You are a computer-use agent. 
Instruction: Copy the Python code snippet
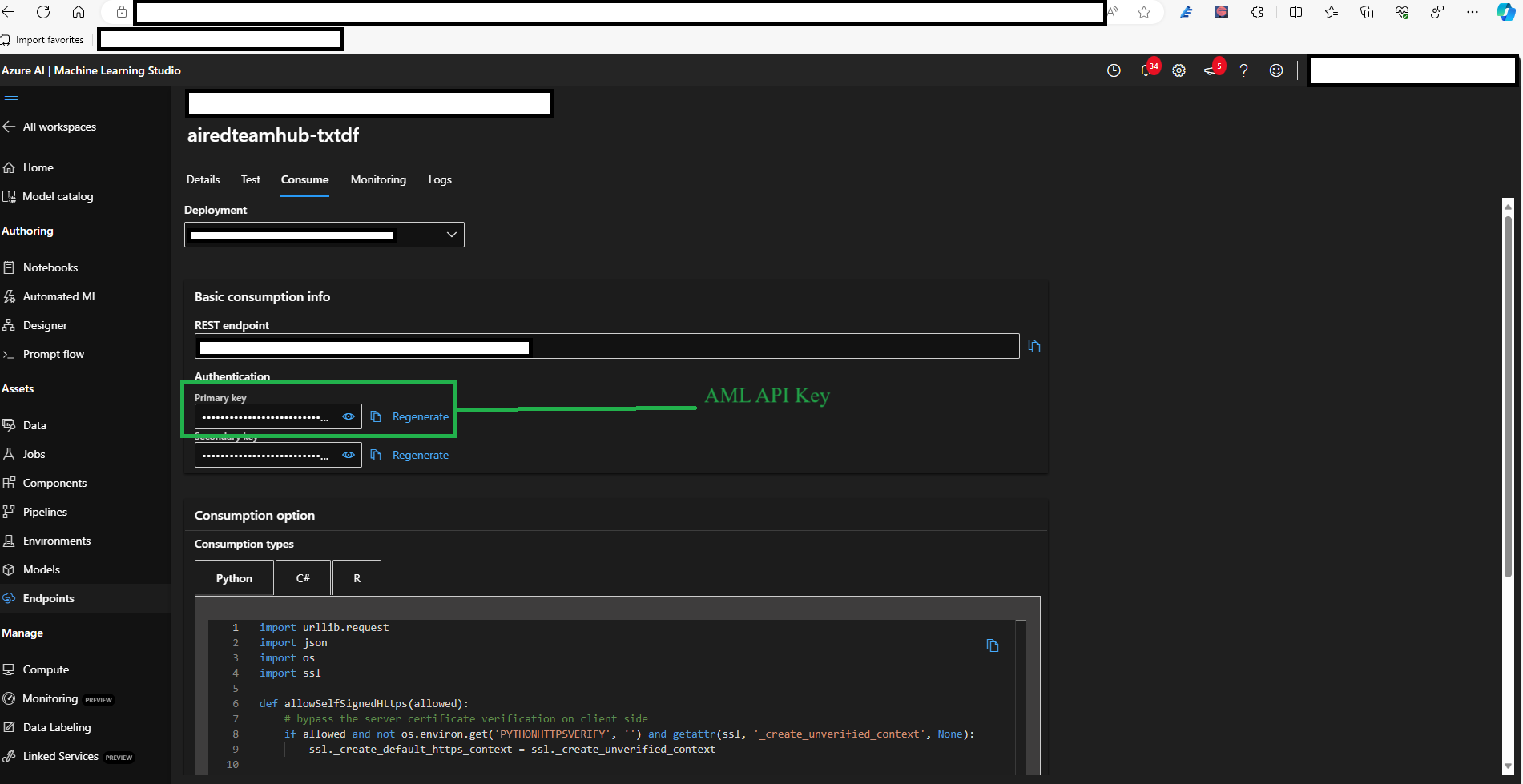[993, 645]
